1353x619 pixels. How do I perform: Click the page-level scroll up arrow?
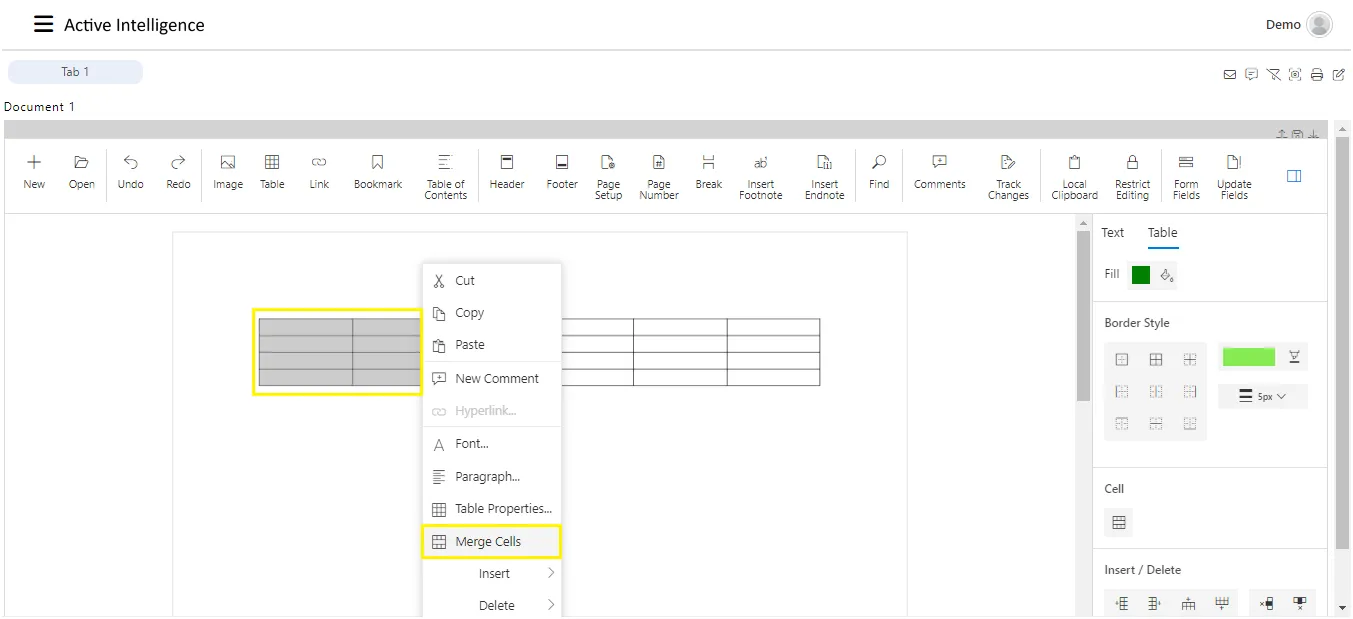click(1343, 128)
